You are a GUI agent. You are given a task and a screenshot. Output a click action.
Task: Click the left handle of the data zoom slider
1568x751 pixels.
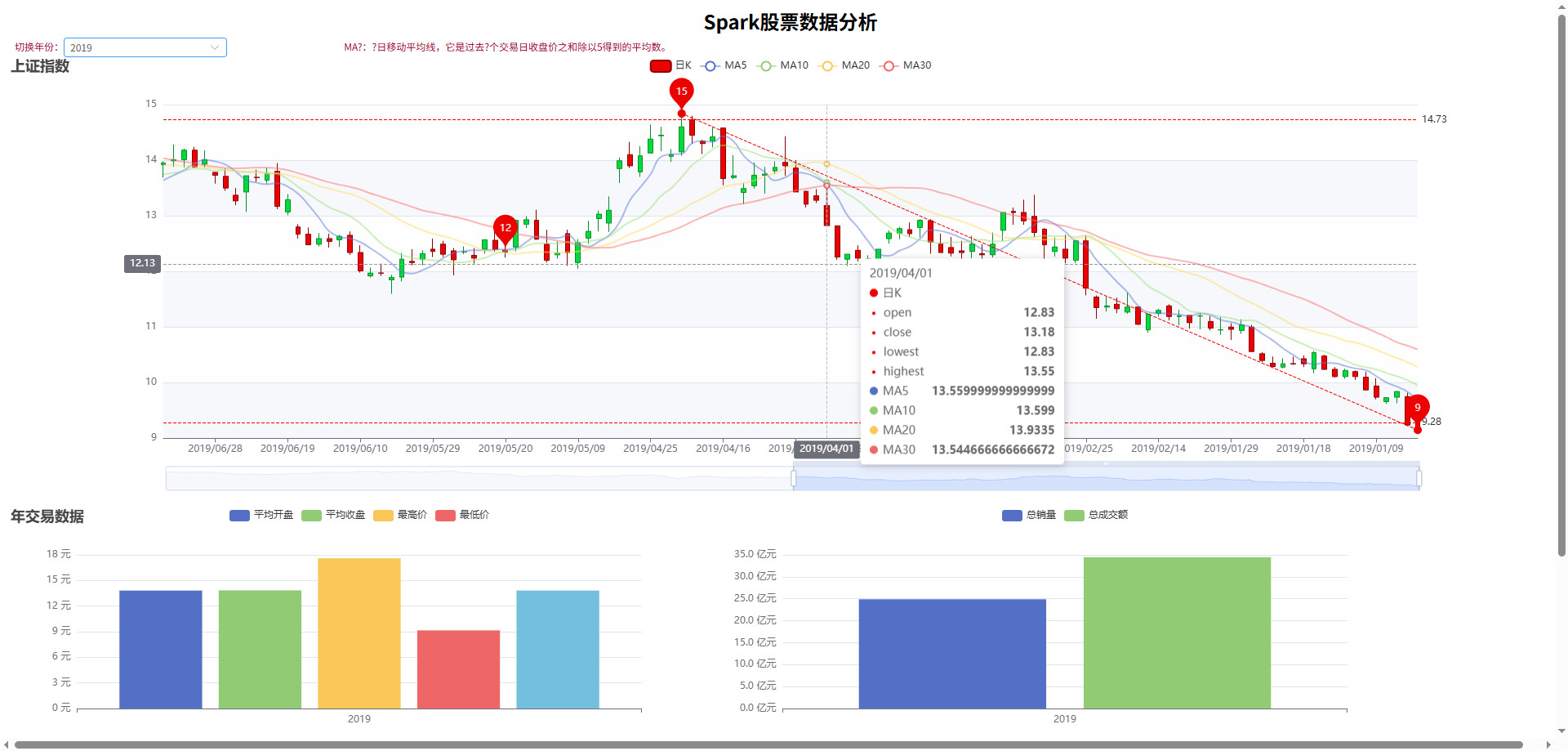pos(794,478)
